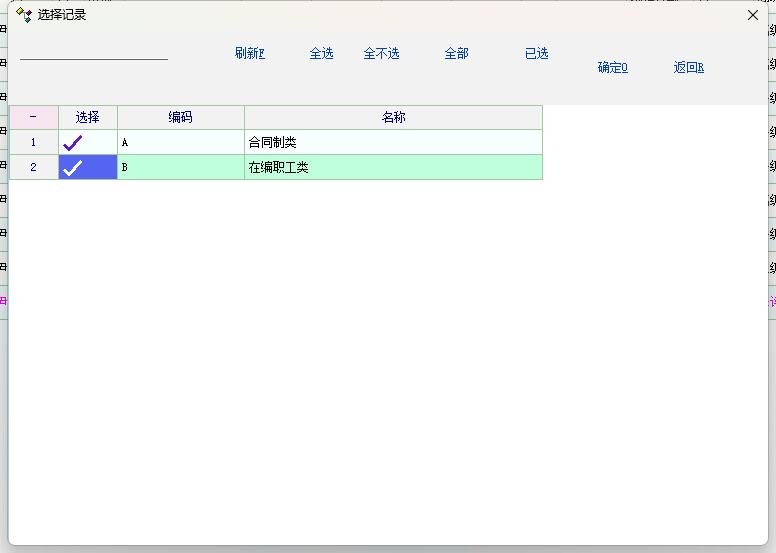Click the 合同制类 name cell
Image resolution: width=776 pixels, height=553 pixels.
tap(273, 143)
